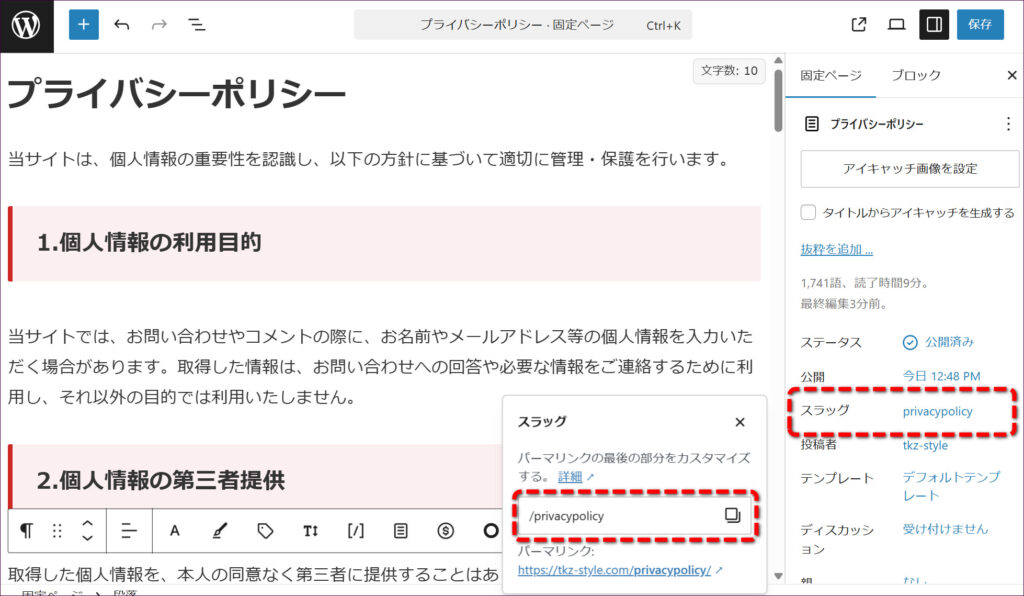Image resolution: width=1024 pixels, height=596 pixels.
Task: Click the paragraph block type icon
Action: (x=26, y=530)
